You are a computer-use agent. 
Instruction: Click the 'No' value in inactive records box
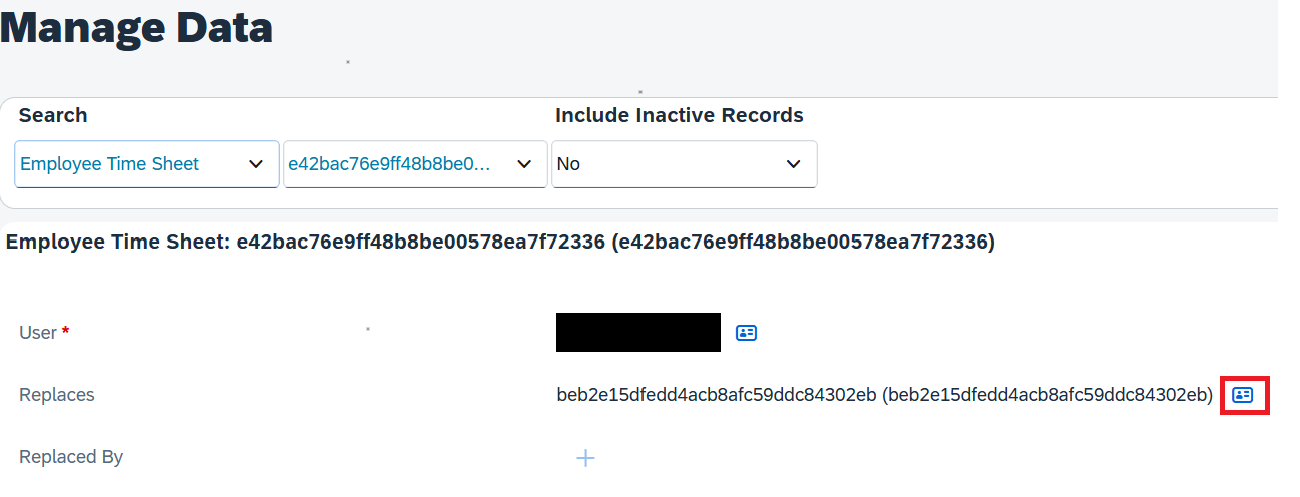(x=568, y=164)
